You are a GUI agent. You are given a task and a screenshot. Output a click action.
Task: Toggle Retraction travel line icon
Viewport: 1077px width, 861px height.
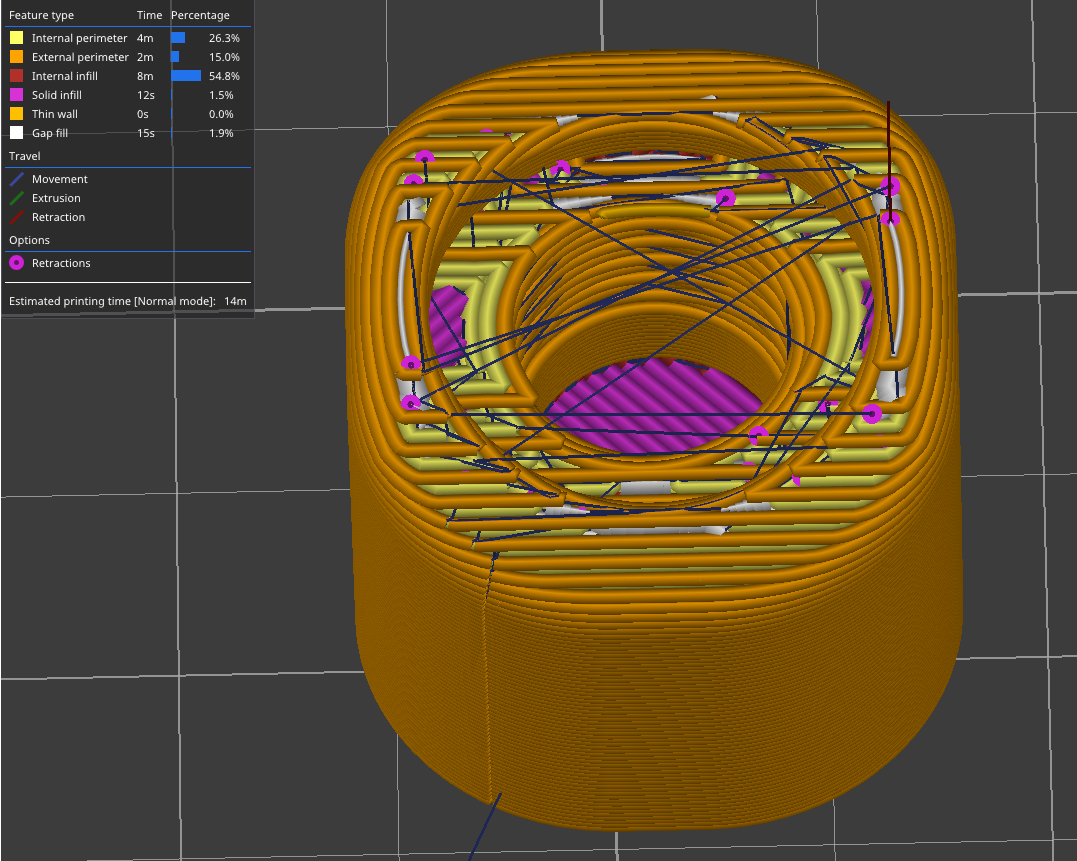click(x=16, y=217)
